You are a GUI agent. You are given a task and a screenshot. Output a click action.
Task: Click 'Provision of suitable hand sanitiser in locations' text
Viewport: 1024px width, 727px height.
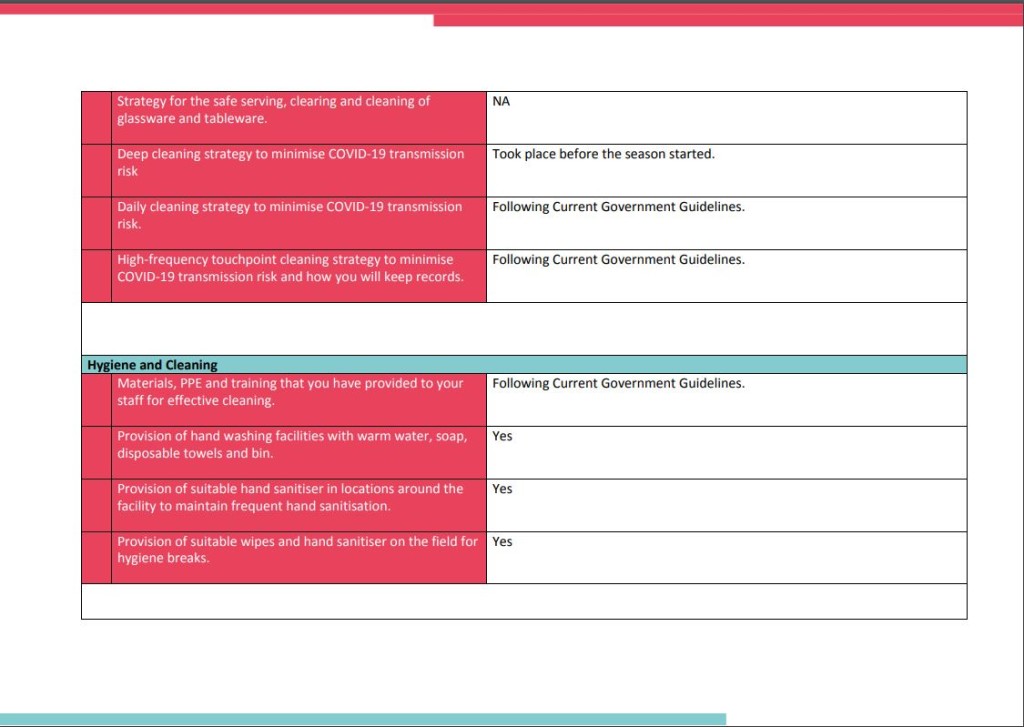[290, 497]
